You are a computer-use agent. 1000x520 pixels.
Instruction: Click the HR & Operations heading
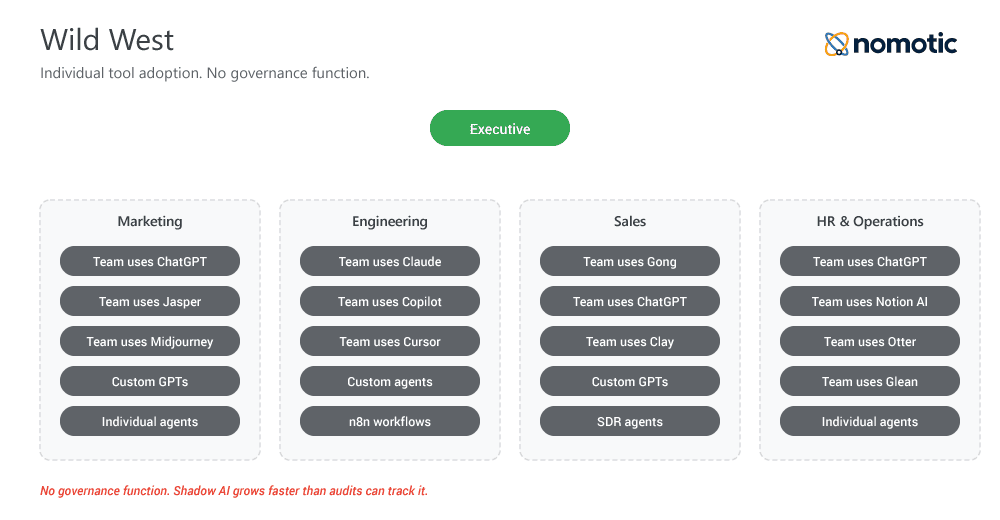870,221
